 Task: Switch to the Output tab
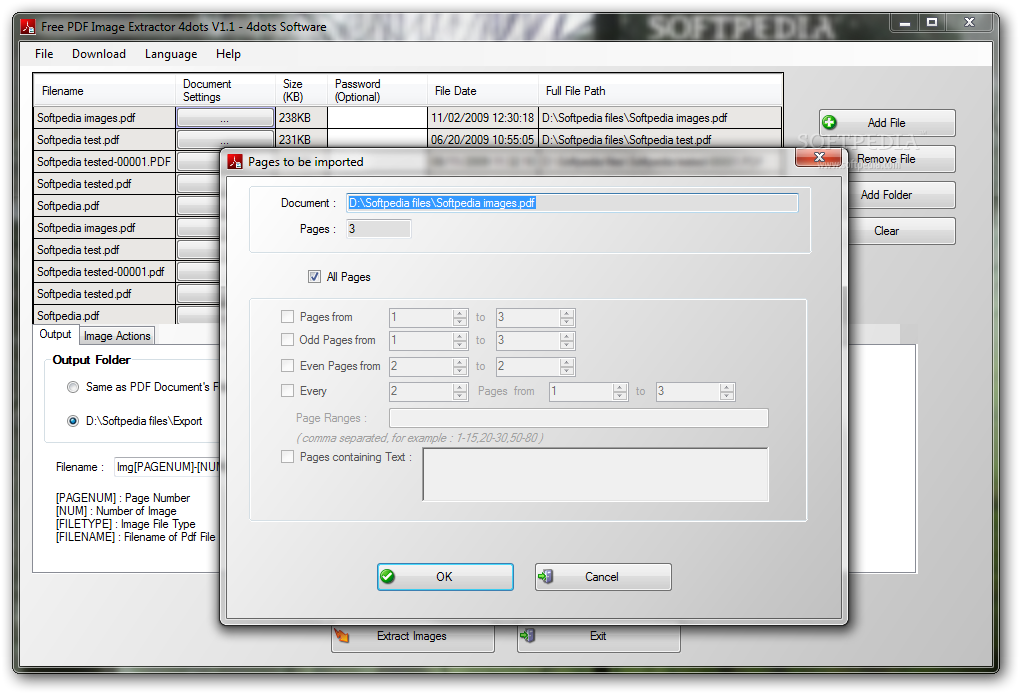click(55, 334)
